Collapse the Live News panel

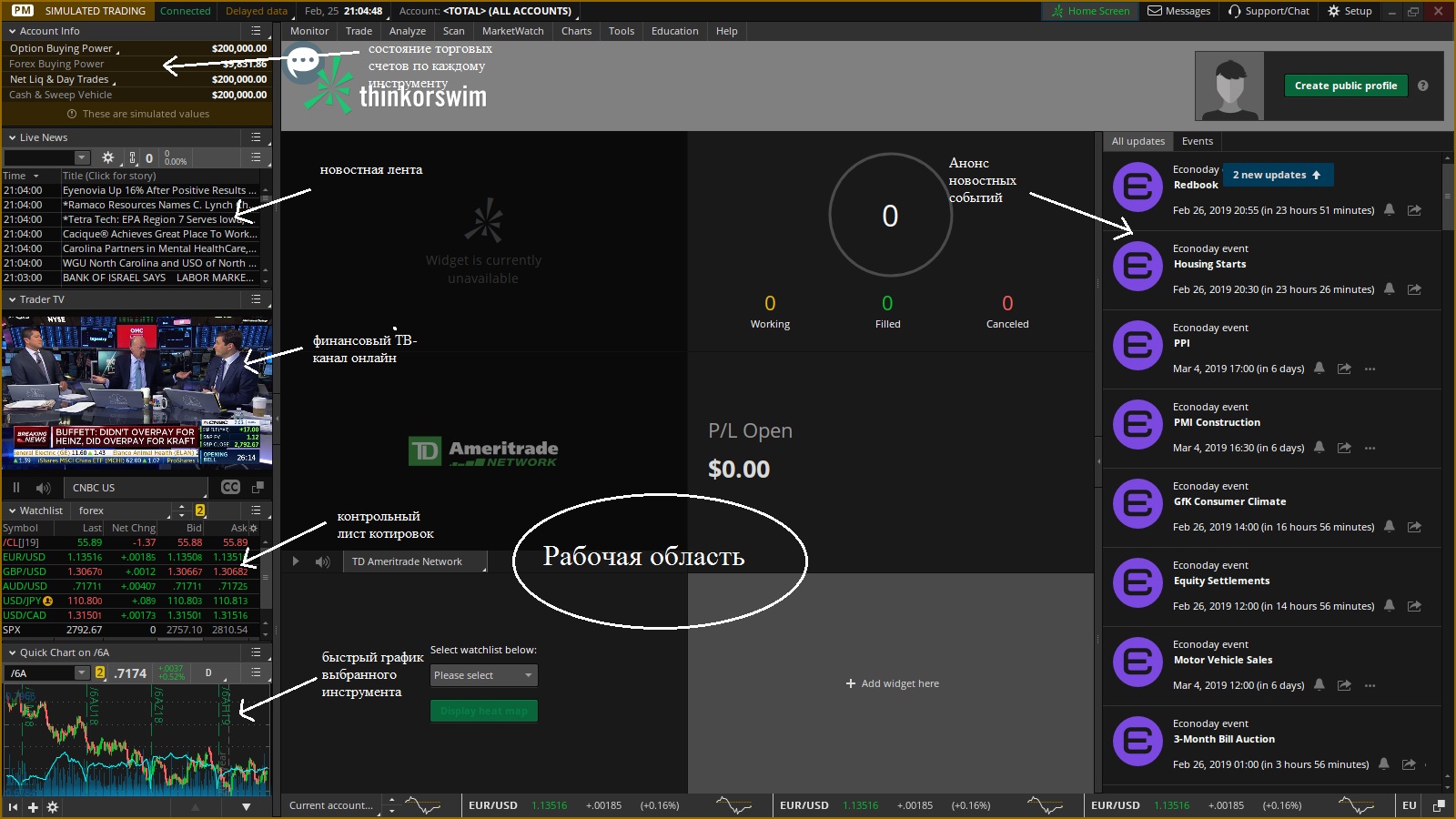(x=12, y=137)
